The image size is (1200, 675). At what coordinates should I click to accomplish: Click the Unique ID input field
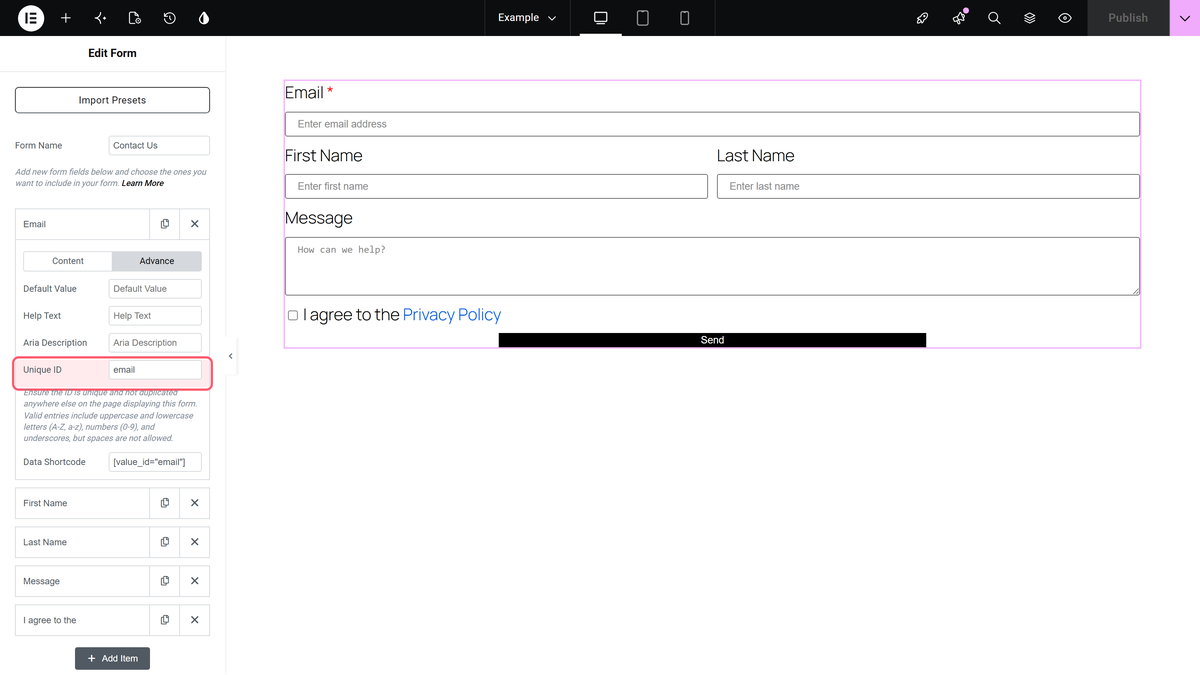pyautogui.click(x=155, y=370)
